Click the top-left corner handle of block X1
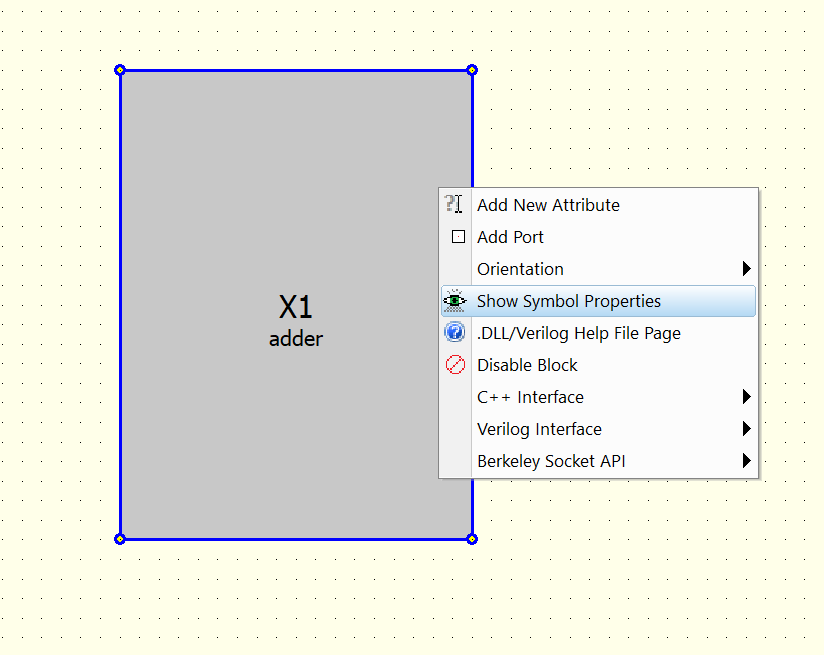Screen dimensions: 824x655 (120, 70)
